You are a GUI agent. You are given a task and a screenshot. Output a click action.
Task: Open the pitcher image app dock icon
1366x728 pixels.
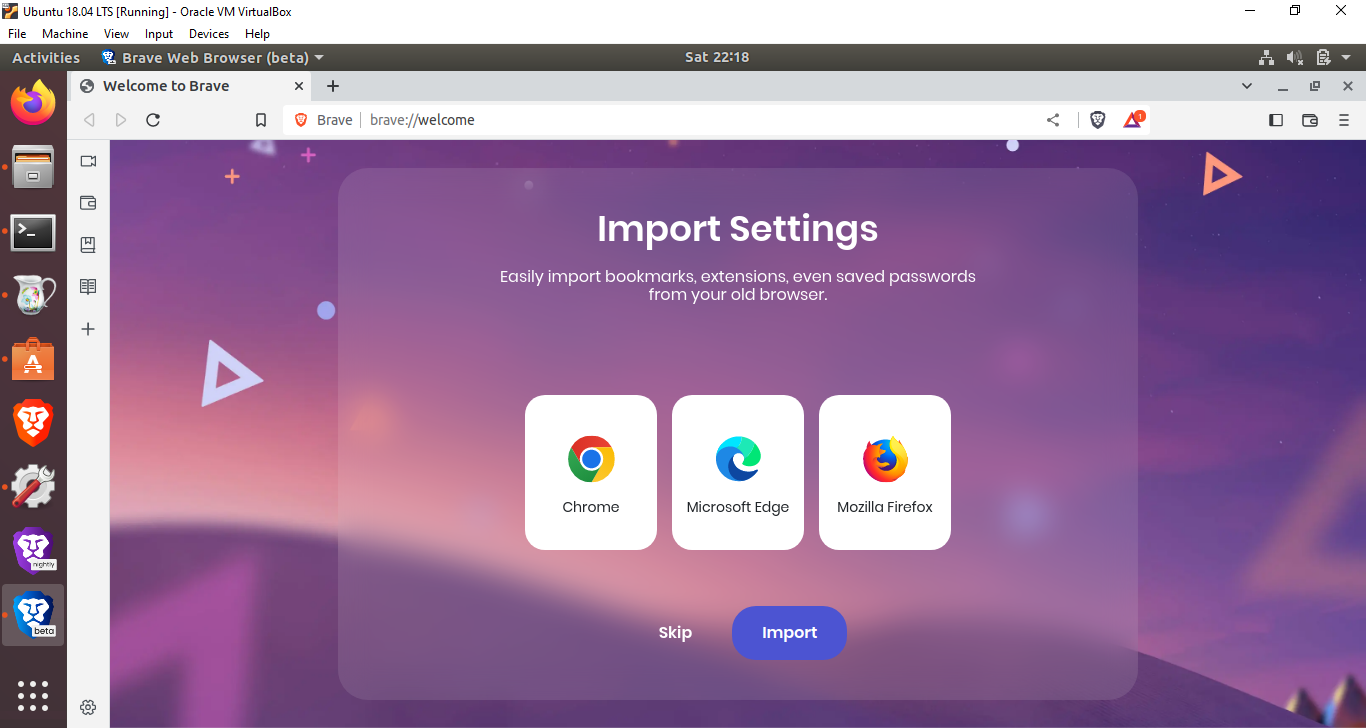pos(33,295)
